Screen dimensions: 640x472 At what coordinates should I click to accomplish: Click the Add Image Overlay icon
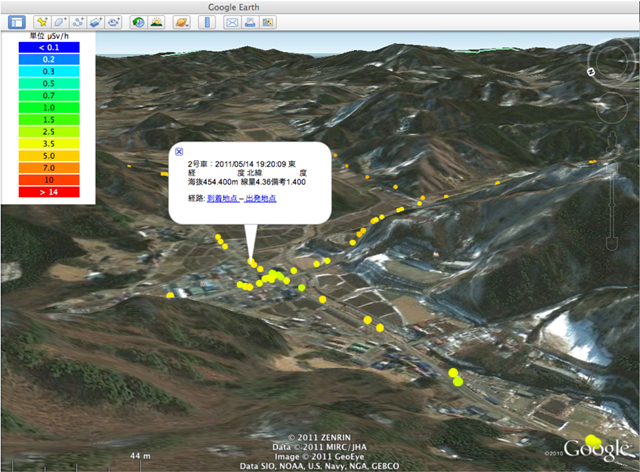click(x=96, y=21)
